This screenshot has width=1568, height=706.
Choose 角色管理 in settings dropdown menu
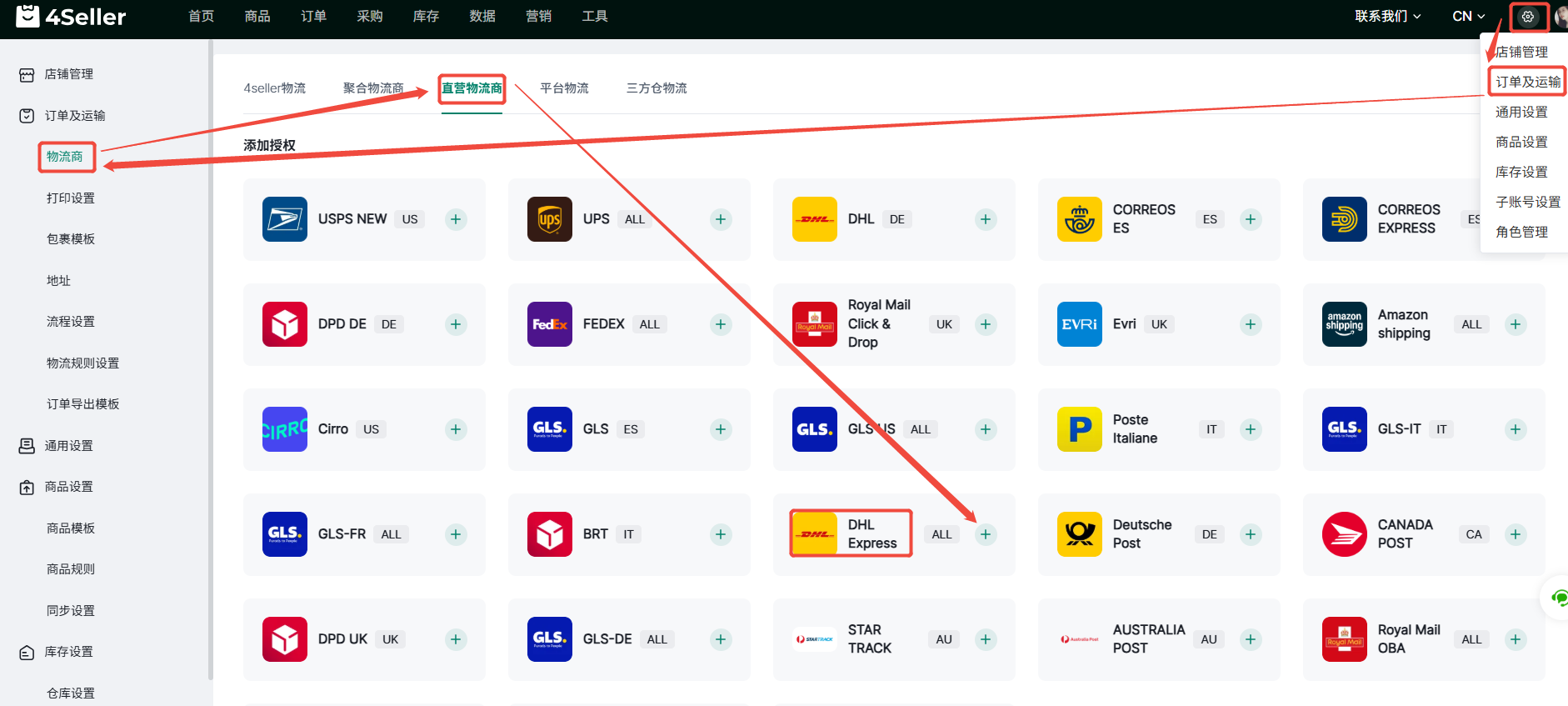1521,232
